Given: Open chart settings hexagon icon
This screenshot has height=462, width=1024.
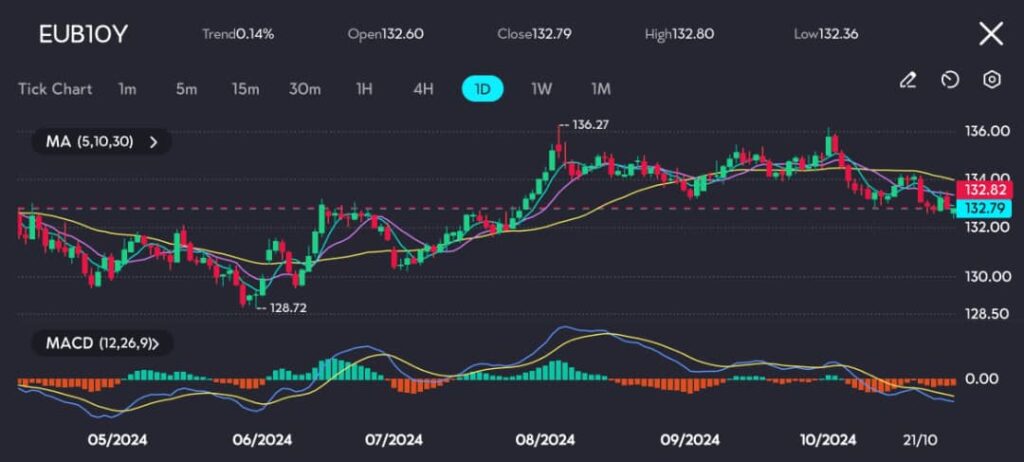Looking at the screenshot, I should (x=991, y=80).
